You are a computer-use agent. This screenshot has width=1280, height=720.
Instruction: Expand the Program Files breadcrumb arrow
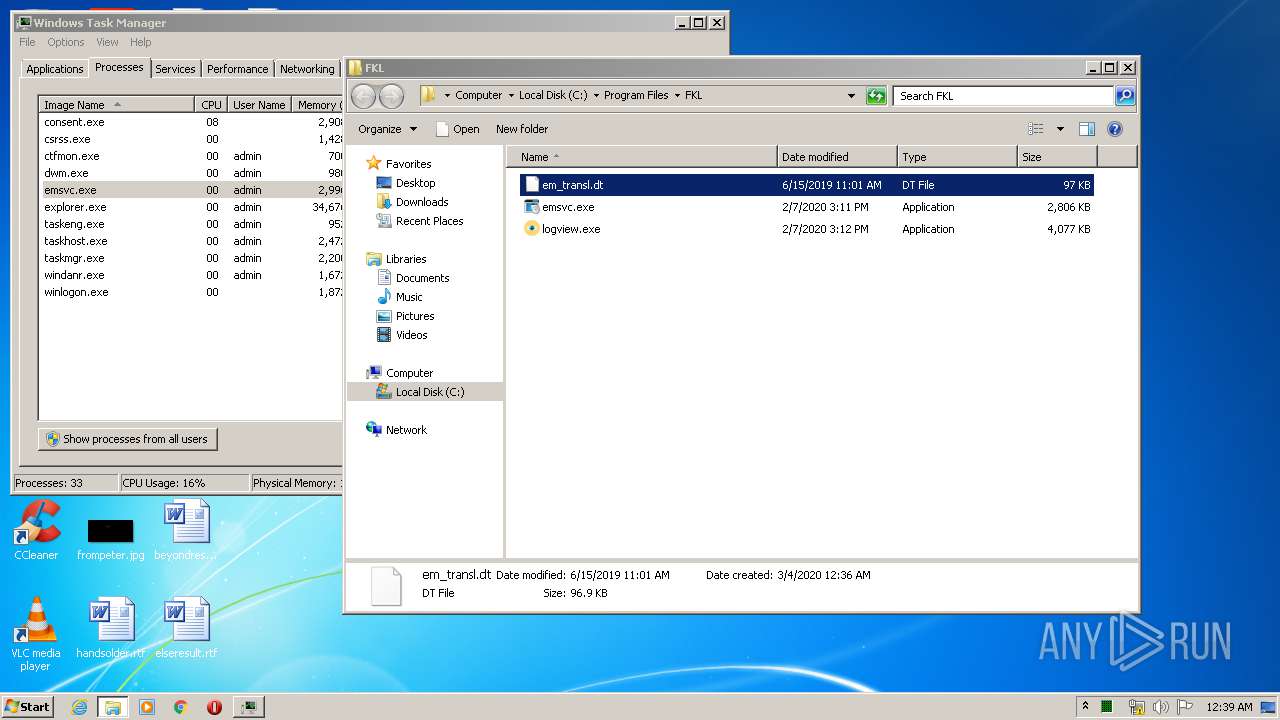pos(677,96)
